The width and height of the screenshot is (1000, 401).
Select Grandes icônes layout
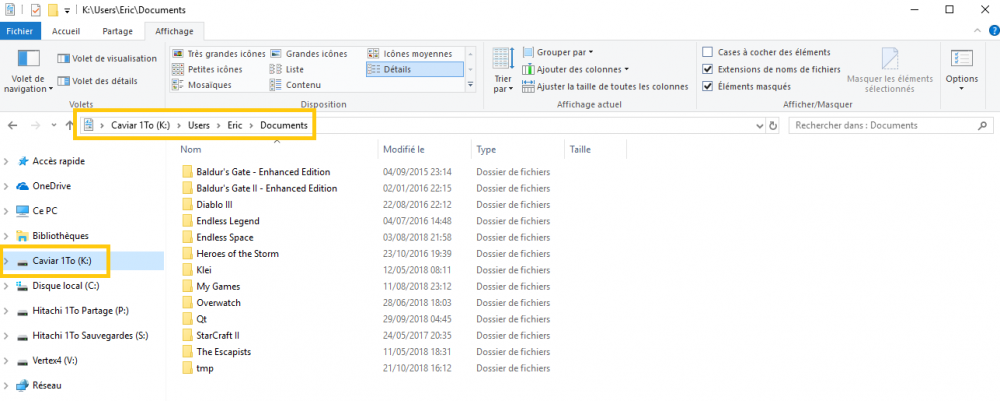(309, 54)
